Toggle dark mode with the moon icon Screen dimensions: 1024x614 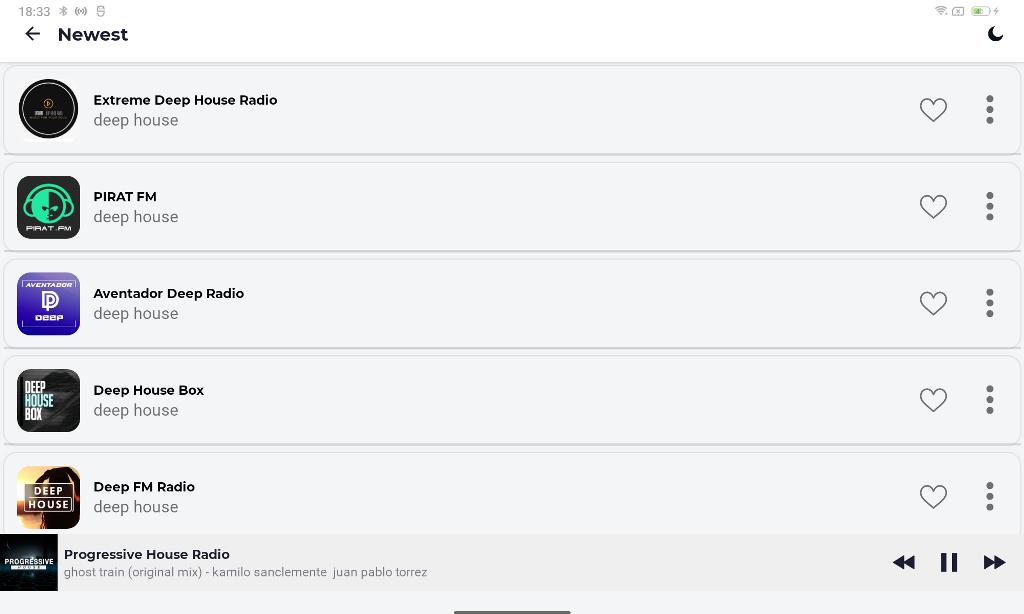995,34
